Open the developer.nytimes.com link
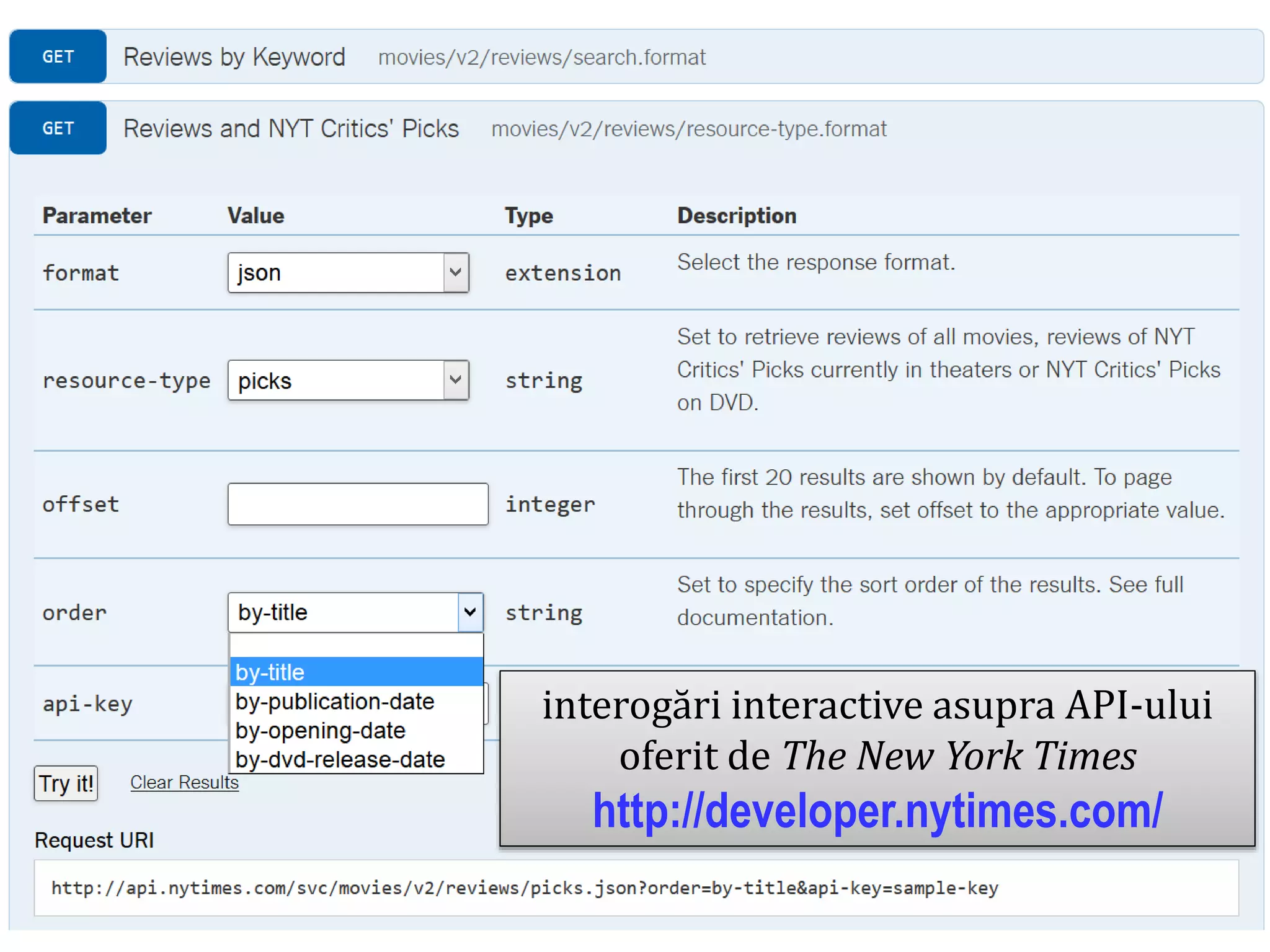This screenshot has height=952, width=1270. 877,811
